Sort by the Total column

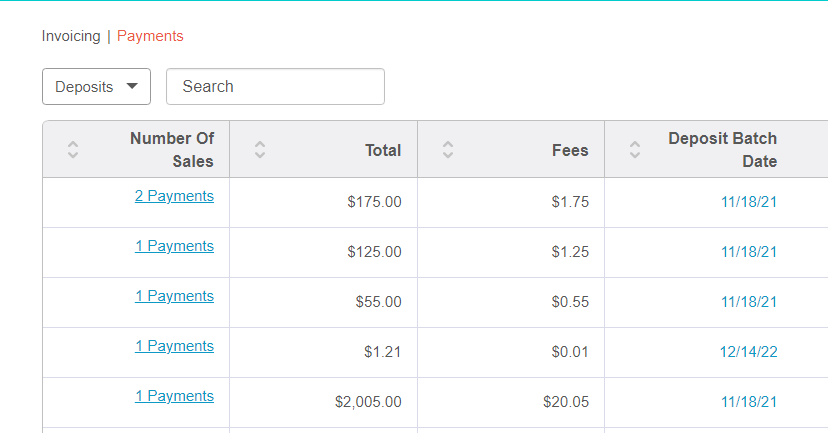click(x=260, y=150)
